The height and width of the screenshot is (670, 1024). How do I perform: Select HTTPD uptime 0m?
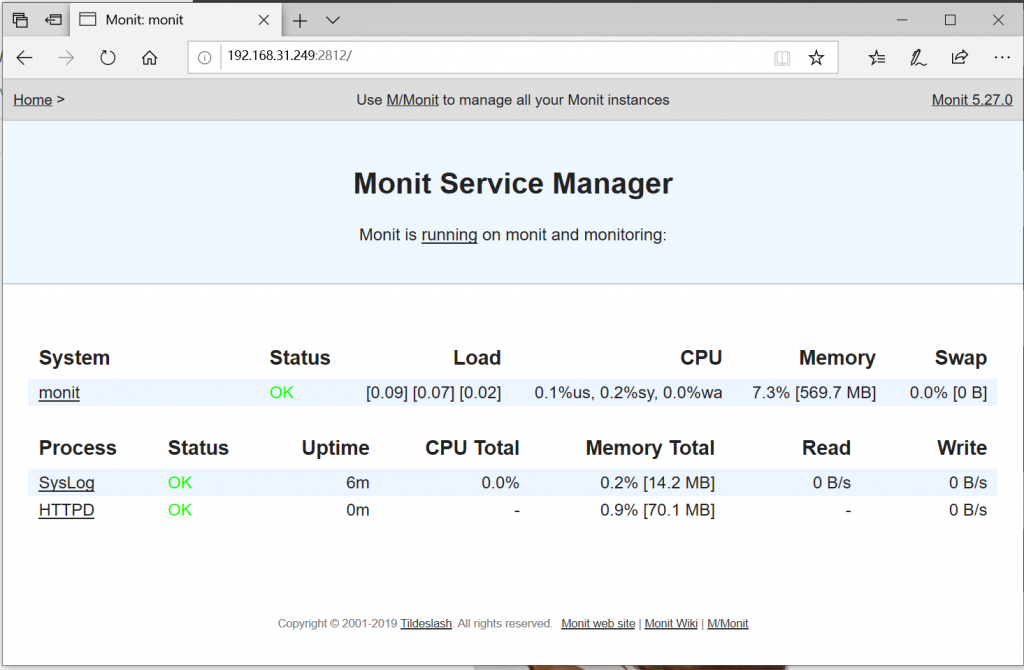pyautogui.click(x=358, y=510)
